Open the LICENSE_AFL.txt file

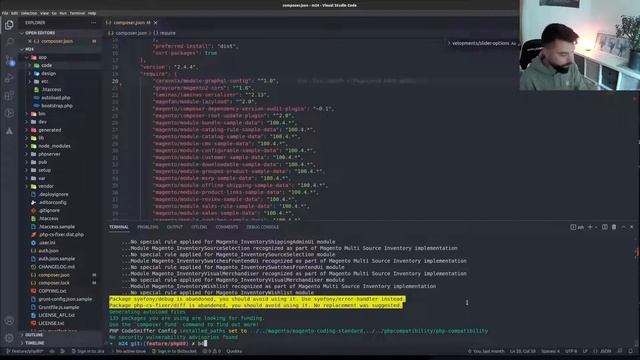point(60,315)
